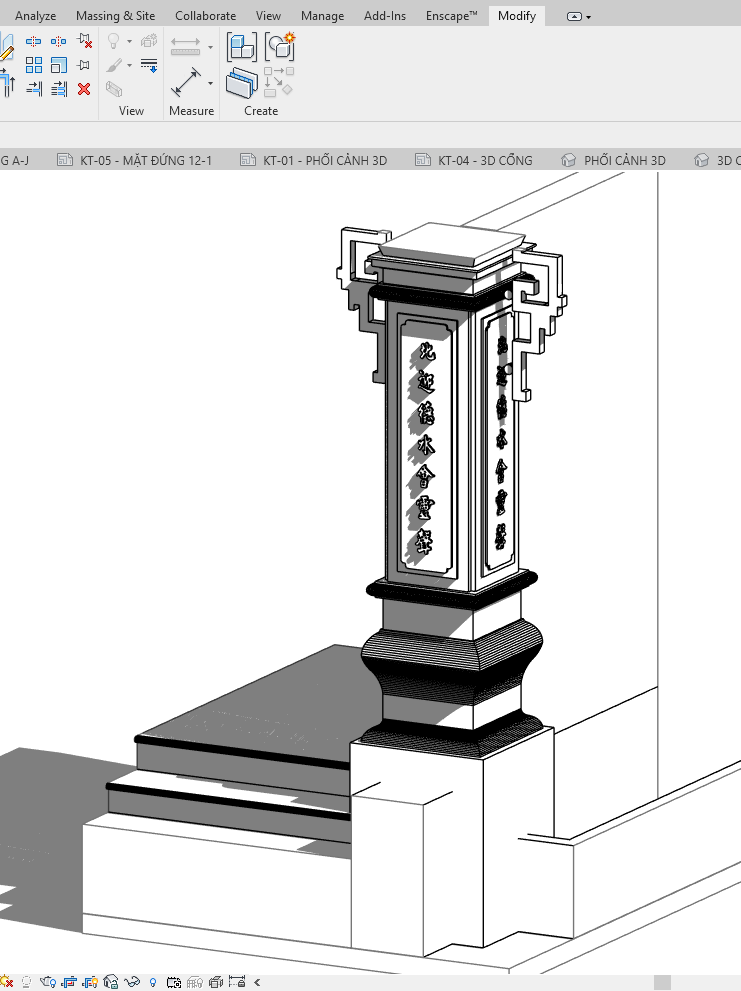Screen dimensions: 741x991
Task: Click the red Delete X icon
Action: 84,89
